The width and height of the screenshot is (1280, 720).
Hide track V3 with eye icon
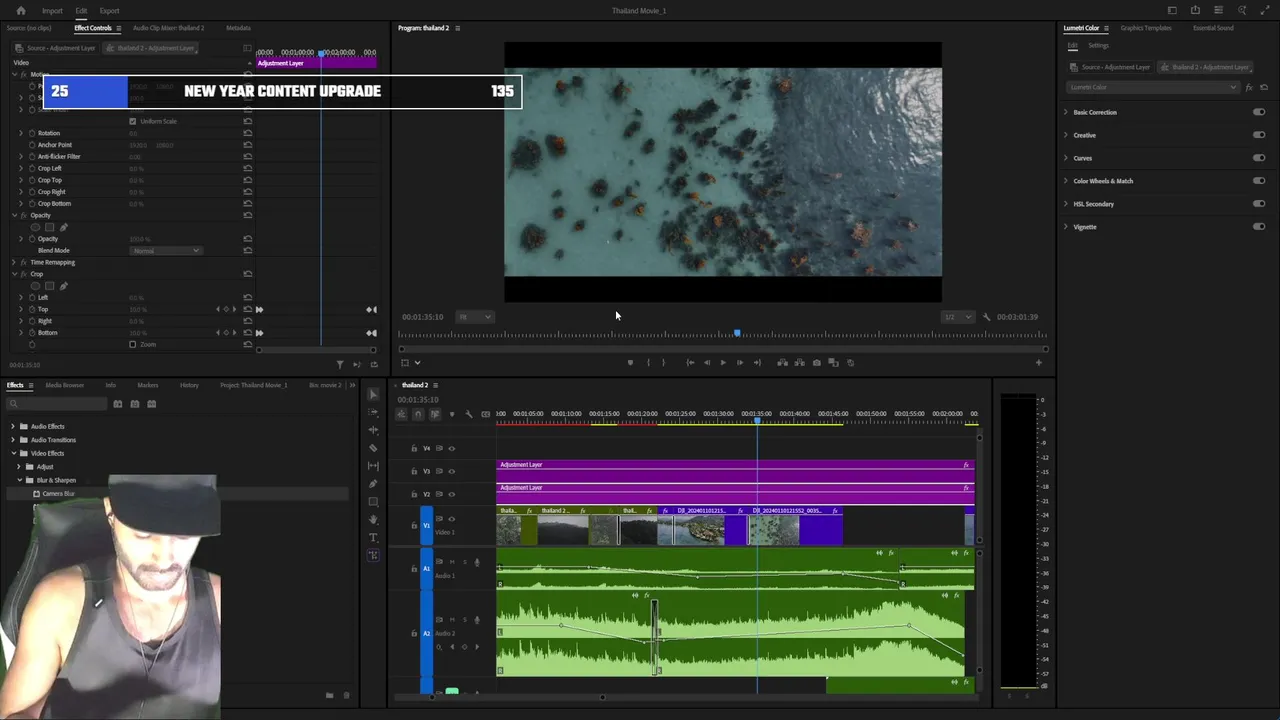click(x=452, y=471)
